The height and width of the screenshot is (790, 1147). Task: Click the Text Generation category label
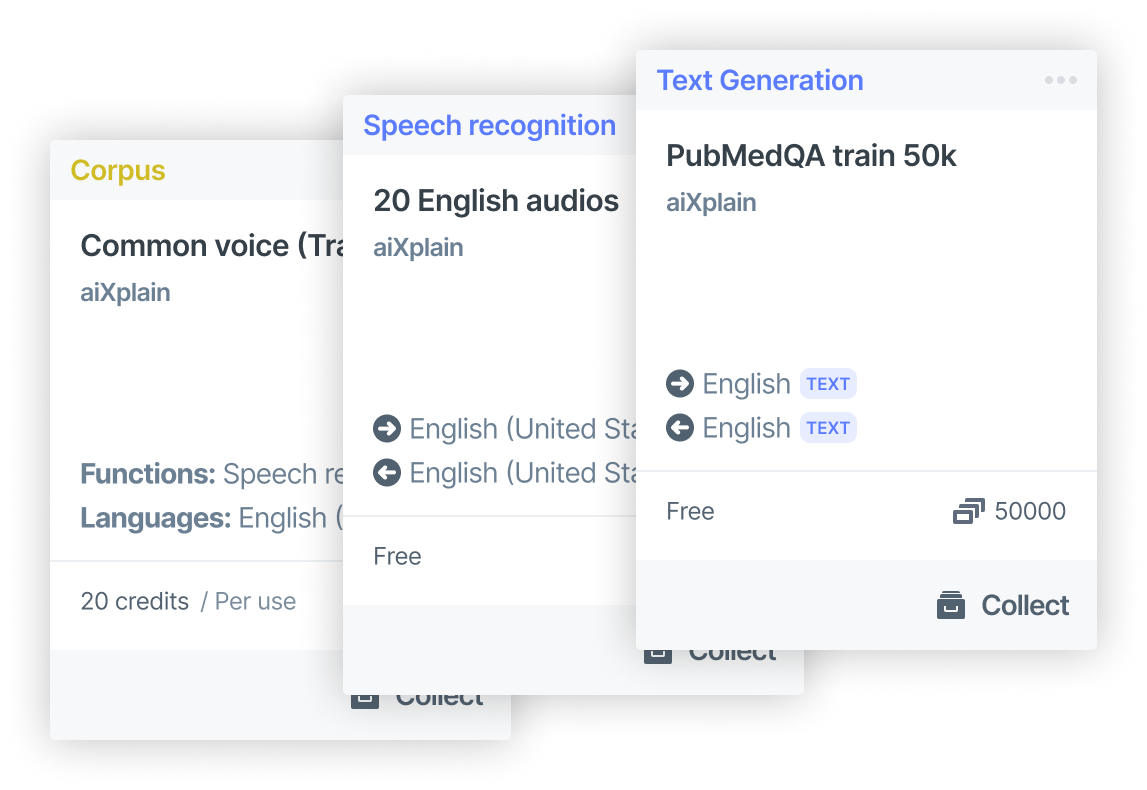point(759,80)
